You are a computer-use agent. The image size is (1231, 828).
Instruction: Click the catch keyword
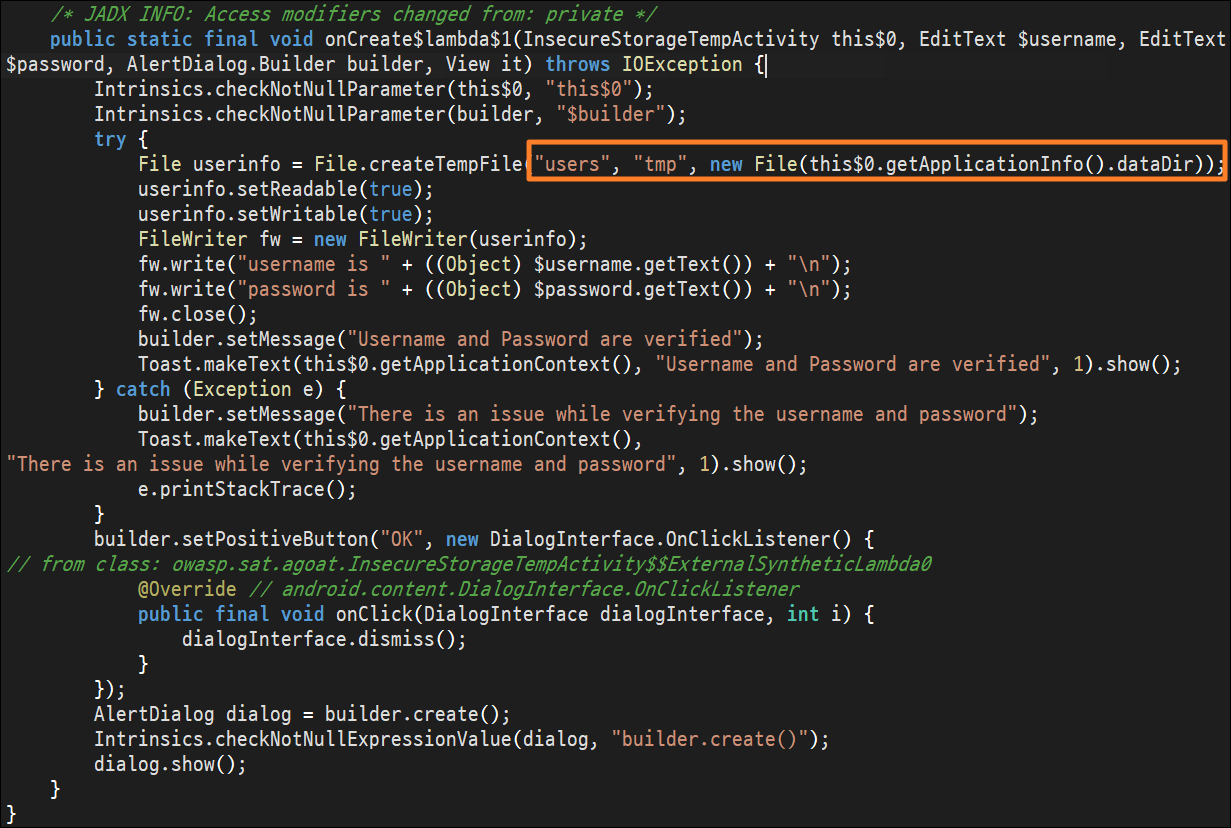point(143,389)
